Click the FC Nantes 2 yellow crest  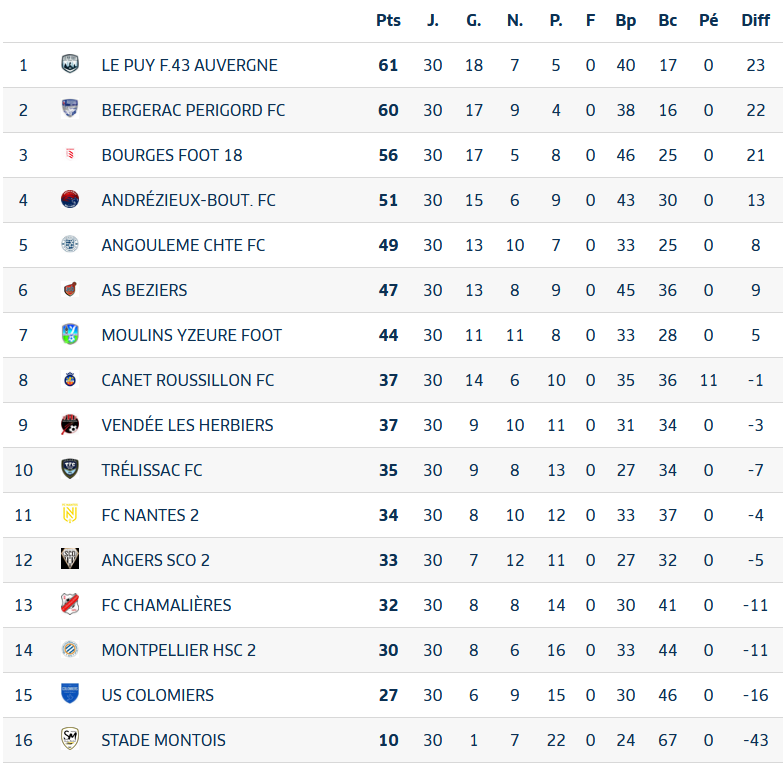(70, 514)
